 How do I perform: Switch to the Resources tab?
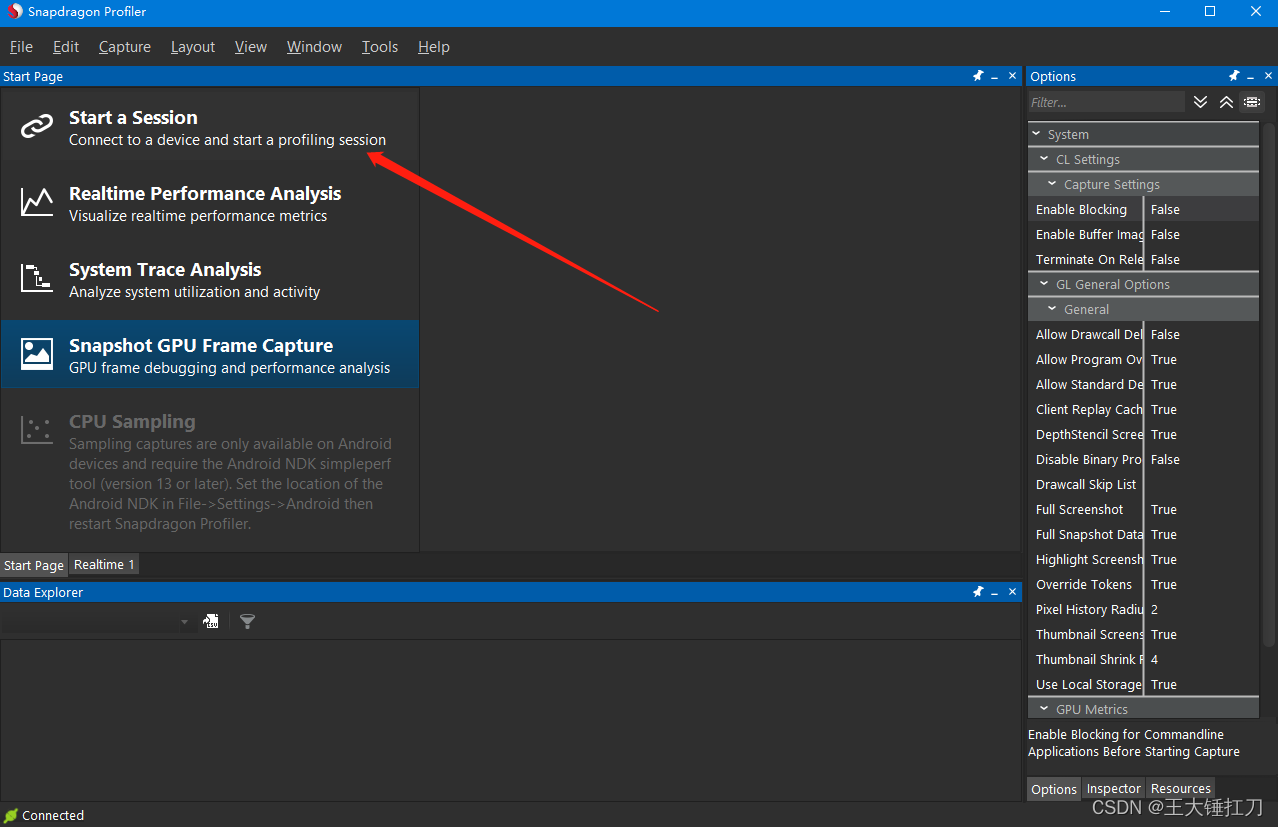click(x=1181, y=789)
